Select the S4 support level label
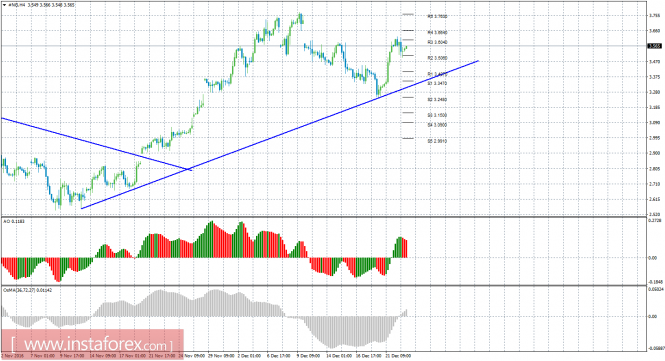 click(x=437, y=125)
